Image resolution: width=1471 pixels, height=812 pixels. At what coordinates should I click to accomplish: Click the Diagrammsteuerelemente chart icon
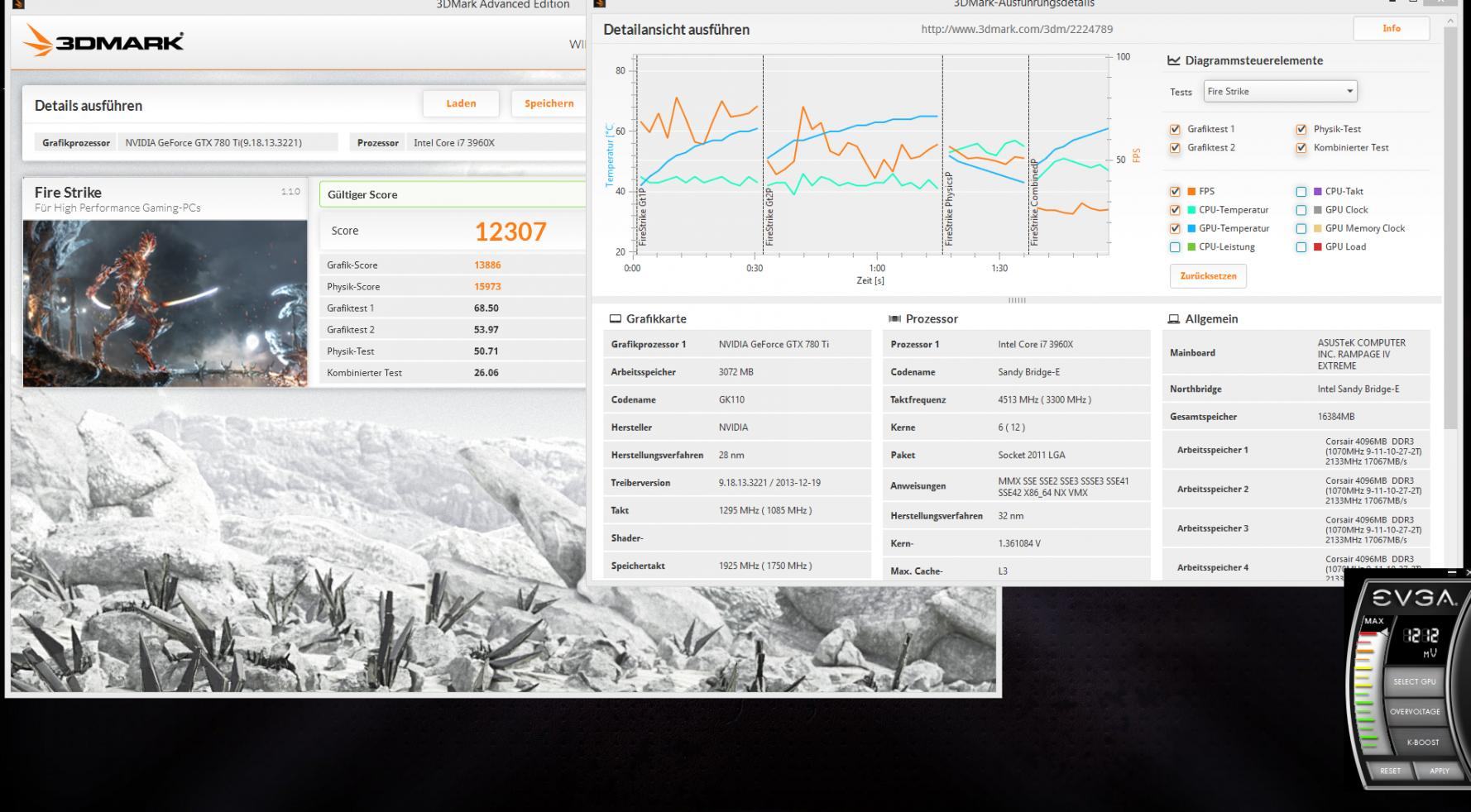[x=1173, y=60]
